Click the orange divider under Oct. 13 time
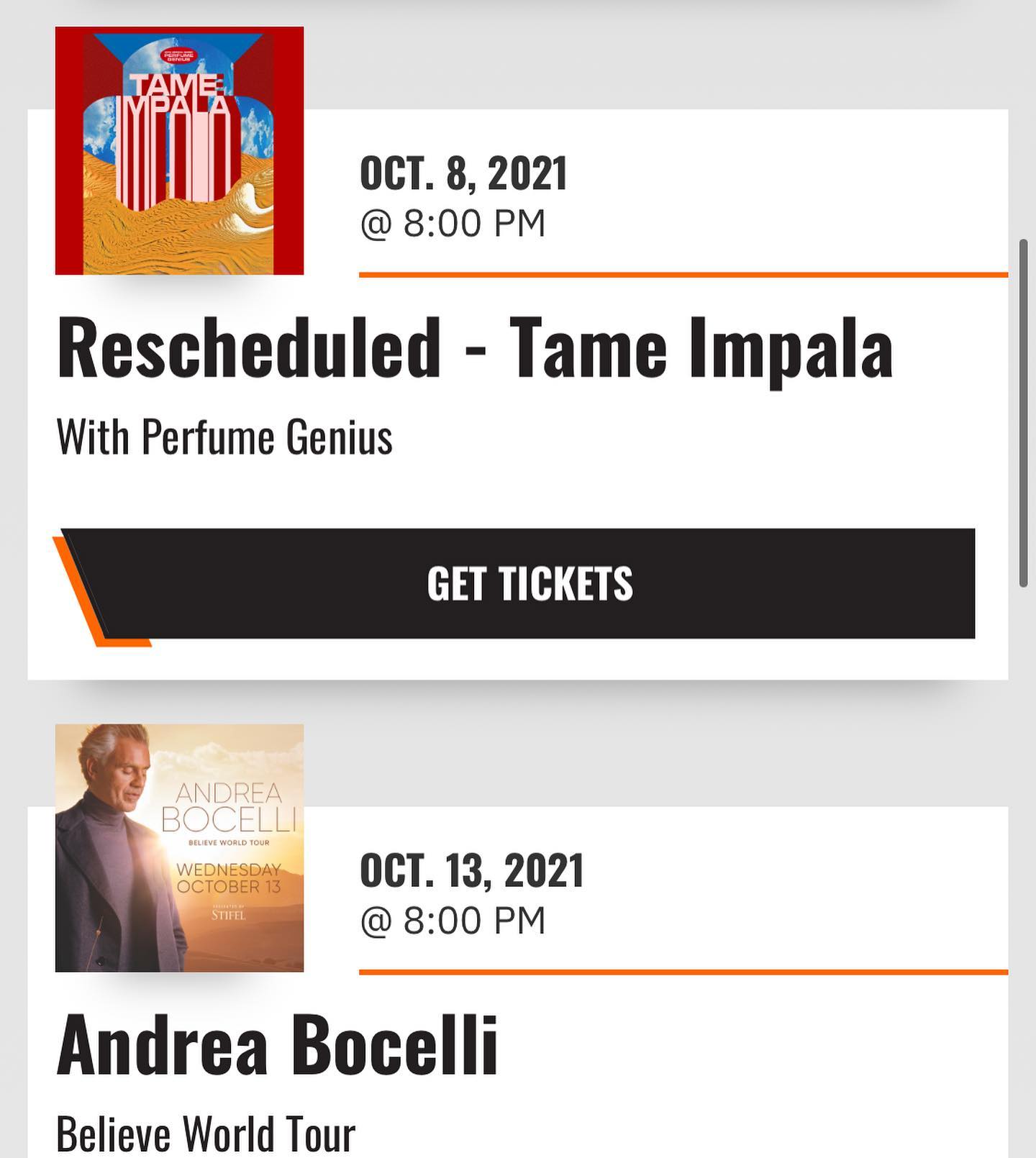 [683, 972]
